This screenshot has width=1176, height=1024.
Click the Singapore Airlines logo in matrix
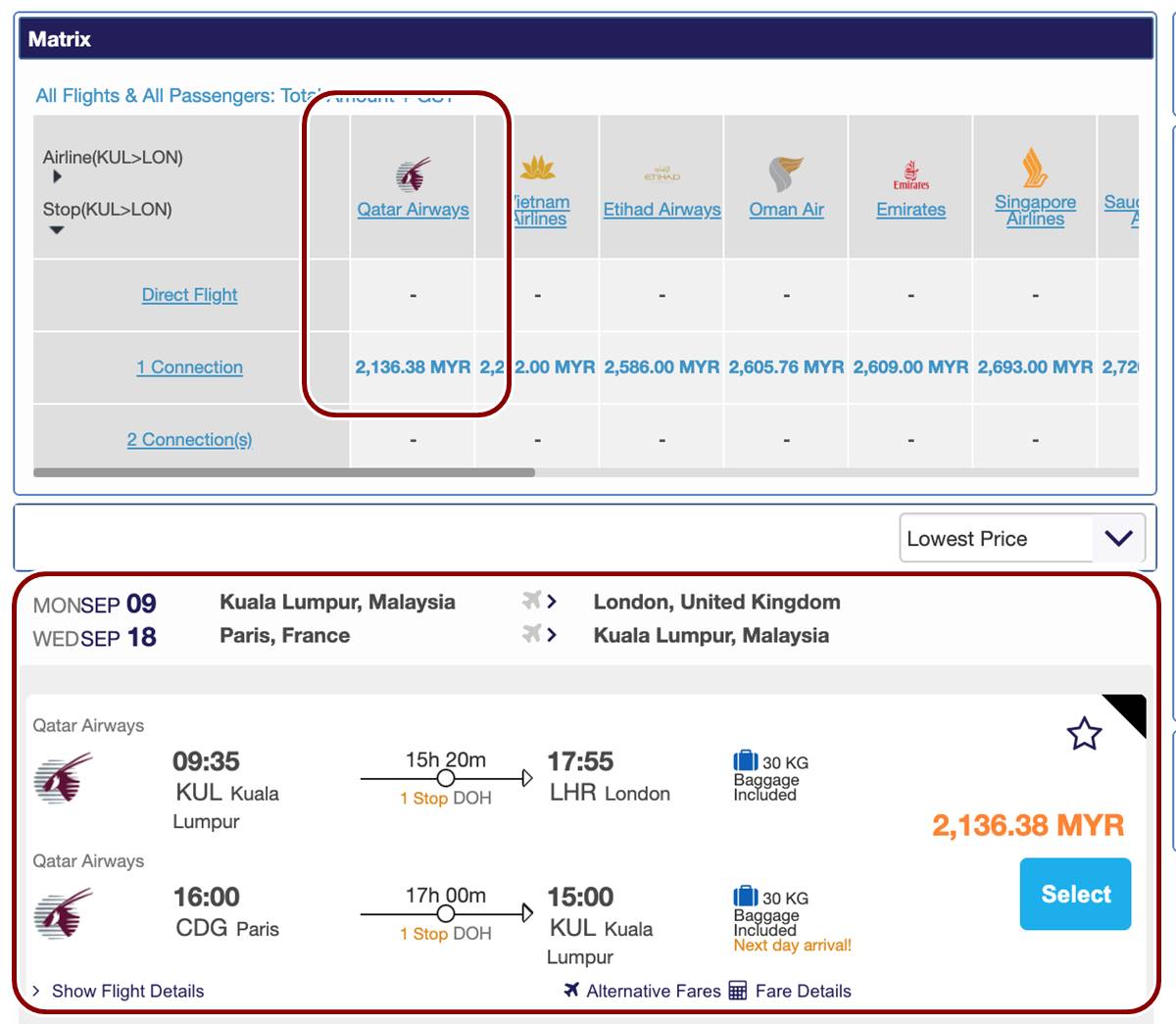click(x=1035, y=168)
